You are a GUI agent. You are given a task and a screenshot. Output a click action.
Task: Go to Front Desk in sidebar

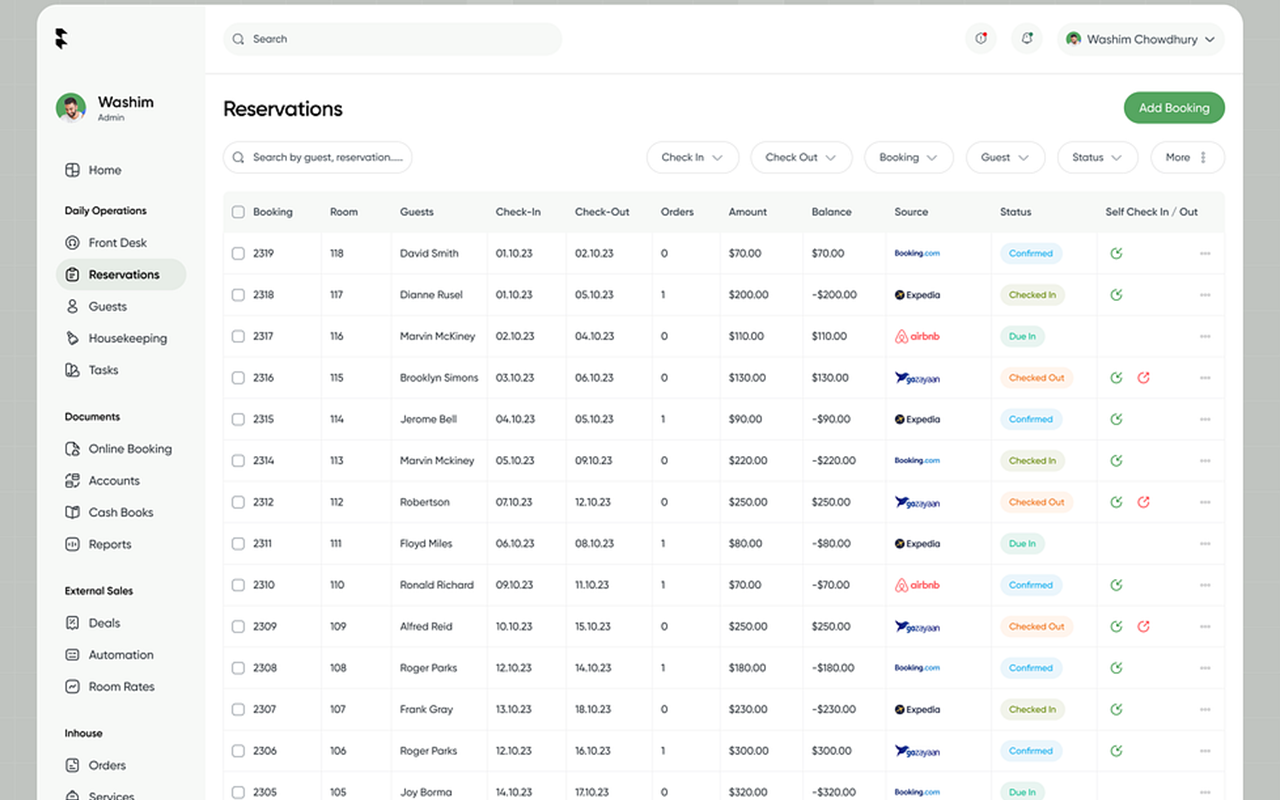117,243
